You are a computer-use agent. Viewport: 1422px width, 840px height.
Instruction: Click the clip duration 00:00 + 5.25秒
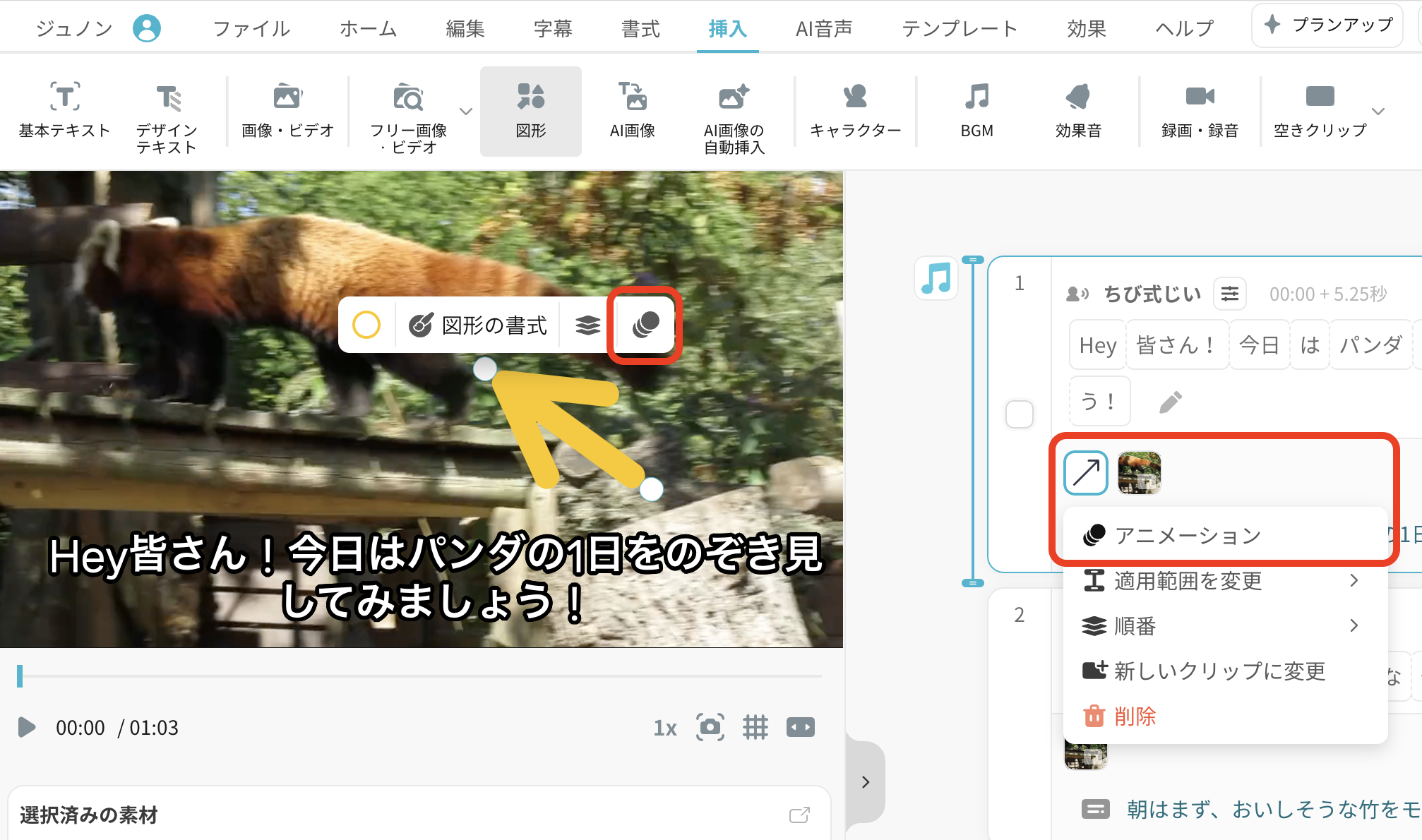click(x=1328, y=294)
